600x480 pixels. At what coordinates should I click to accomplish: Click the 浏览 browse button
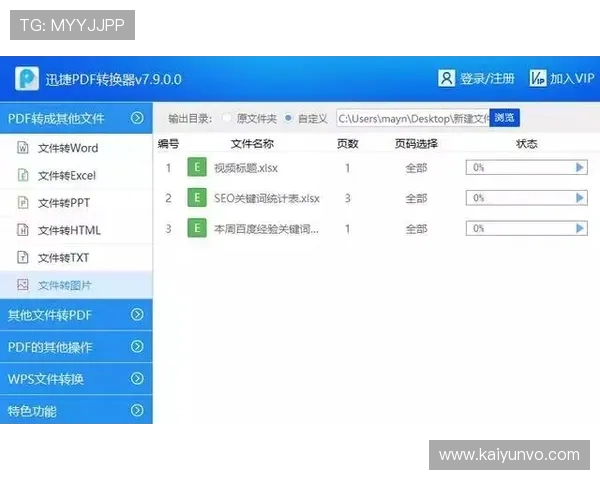click(504, 118)
